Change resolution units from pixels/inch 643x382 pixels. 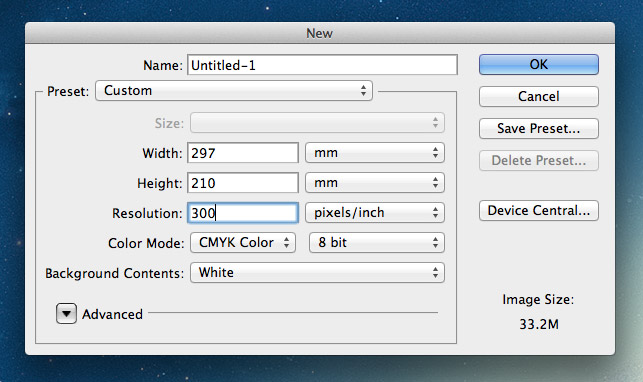375,213
